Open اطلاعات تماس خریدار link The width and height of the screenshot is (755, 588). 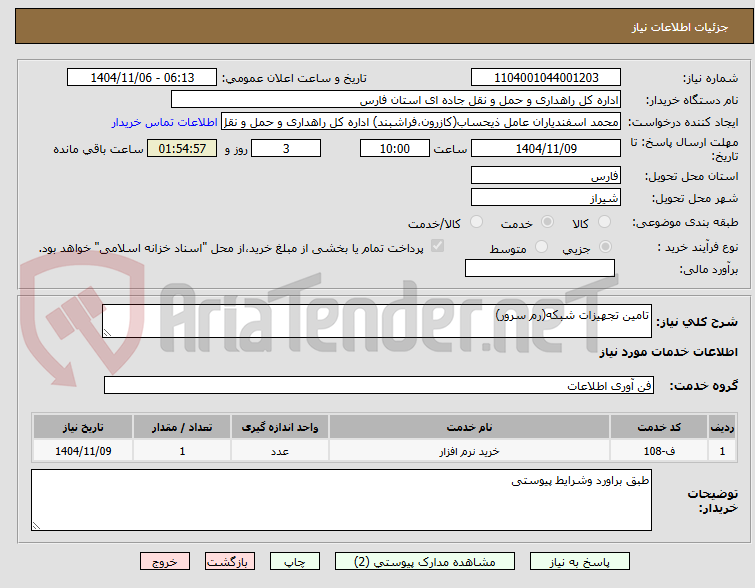[x=165, y=122]
